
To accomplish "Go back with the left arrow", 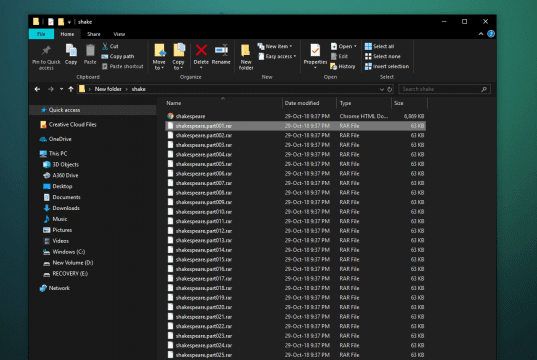I will click(37, 89).
